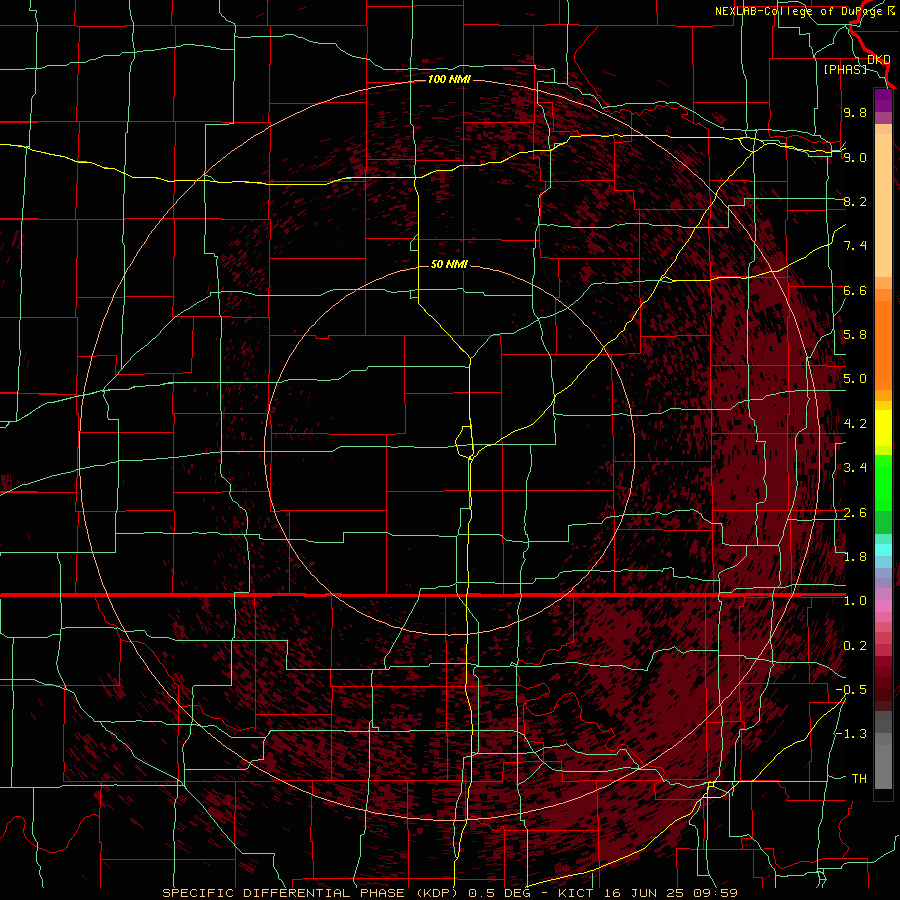Click the 9.8 value on the legend
This screenshot has height=900, width=900.
click(x=855, y=112)
